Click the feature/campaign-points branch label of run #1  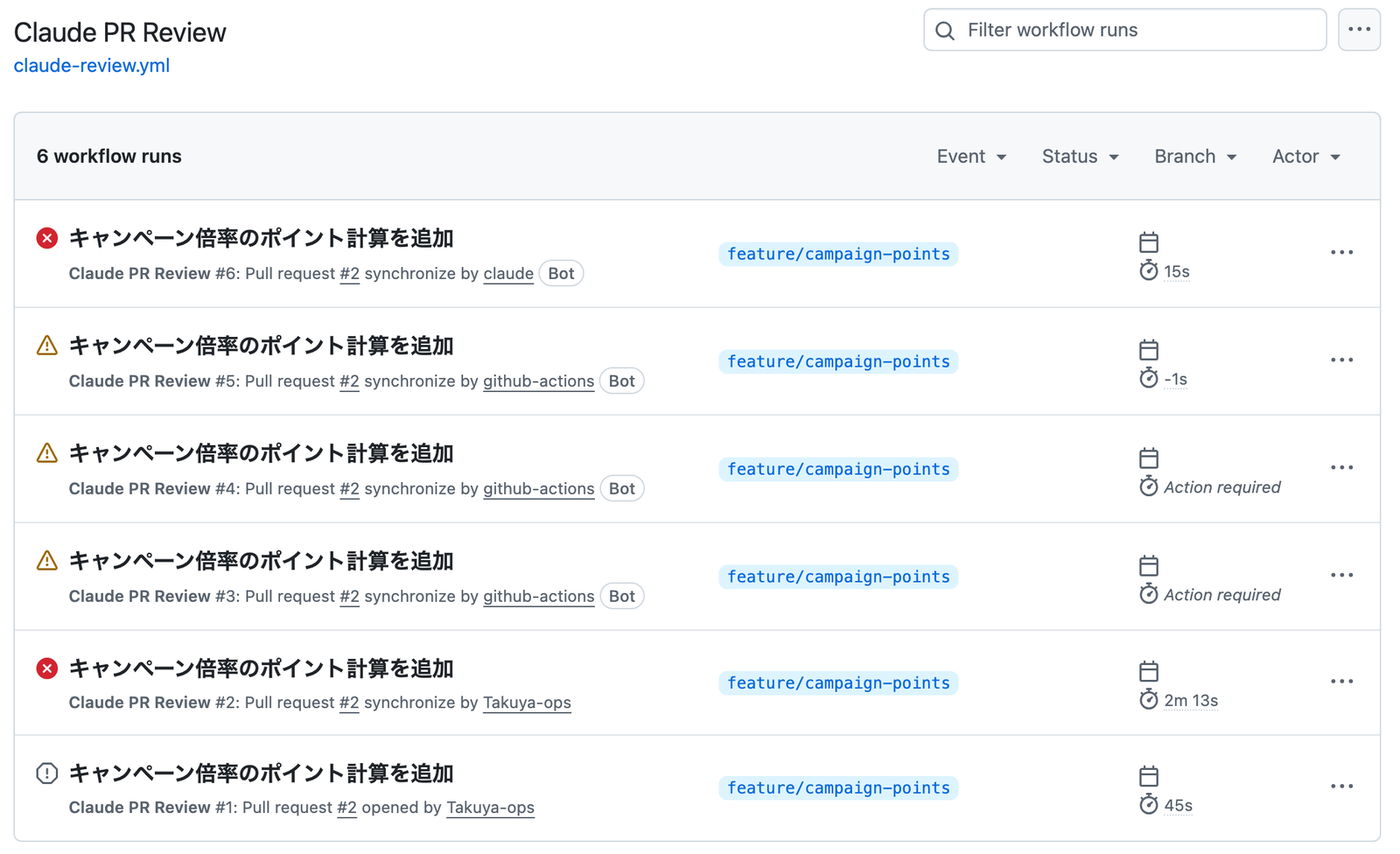(838, 787)
